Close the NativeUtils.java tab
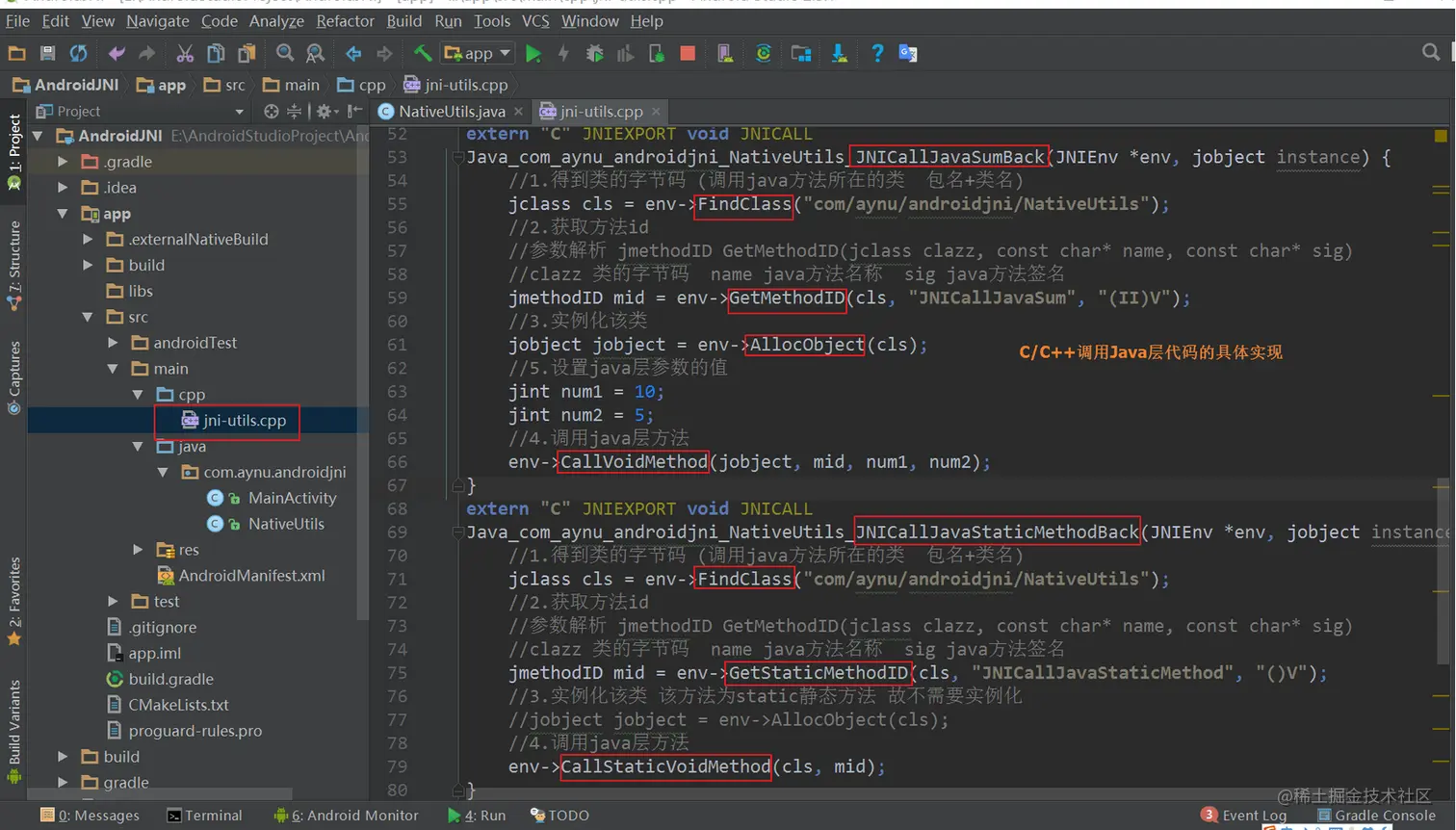Viewport: 1456px width, 830px height. tap(518, 112)
